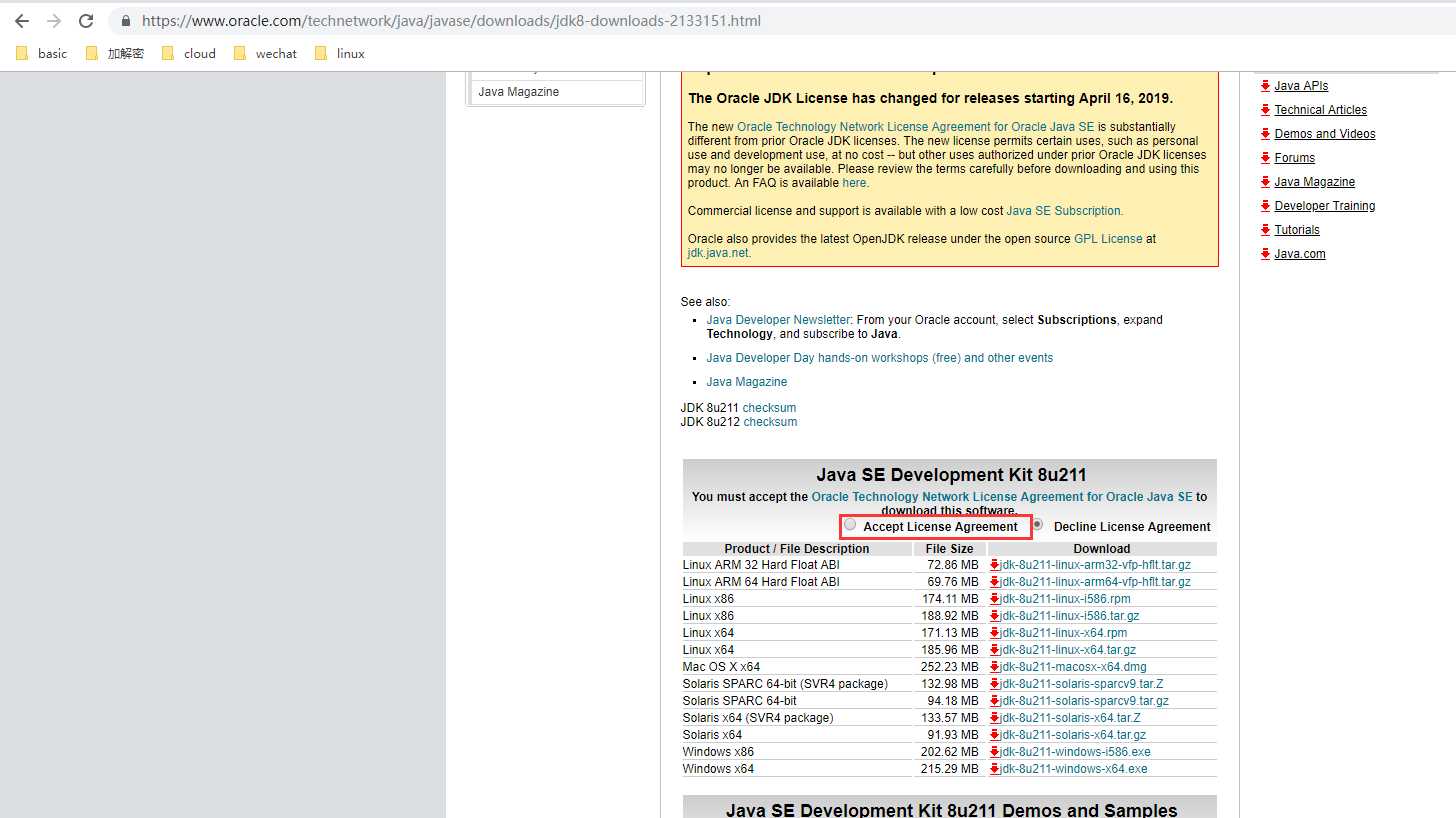Open the cloud bookmark folder
Image resolution: width=1456 pixels, height=818 pixels.
189,53
